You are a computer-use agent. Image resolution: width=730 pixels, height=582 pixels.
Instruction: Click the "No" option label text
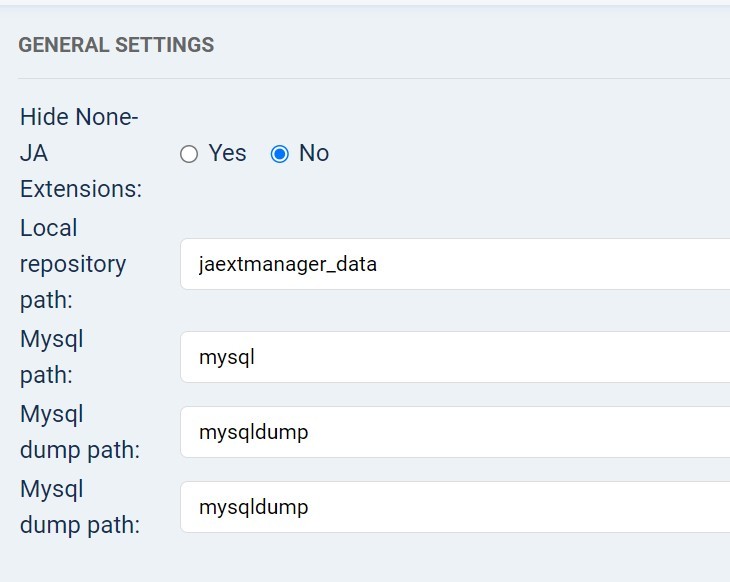[x=314, y=153]
